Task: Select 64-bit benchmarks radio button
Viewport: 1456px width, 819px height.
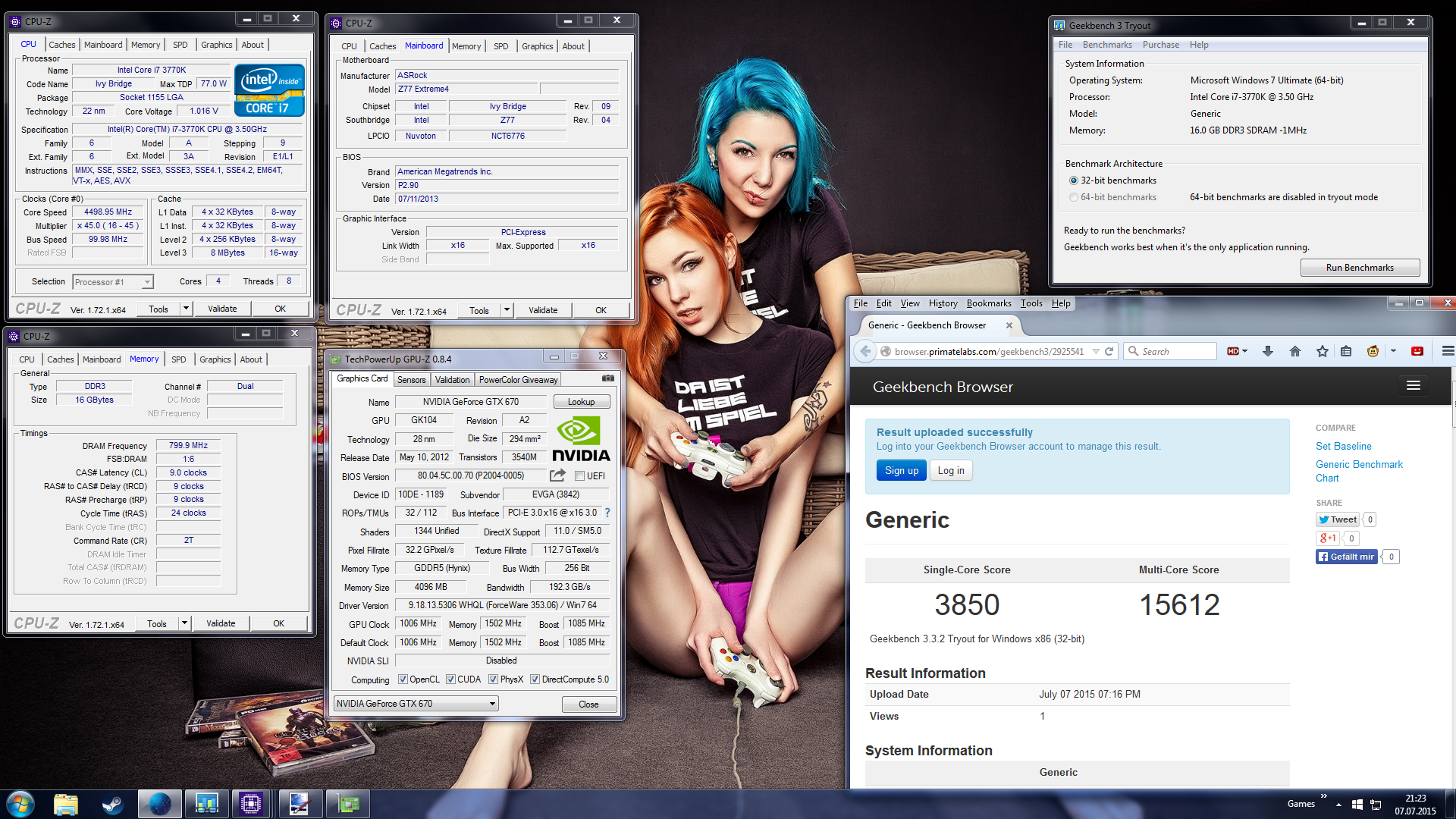Action: [x=1073, y=197]
